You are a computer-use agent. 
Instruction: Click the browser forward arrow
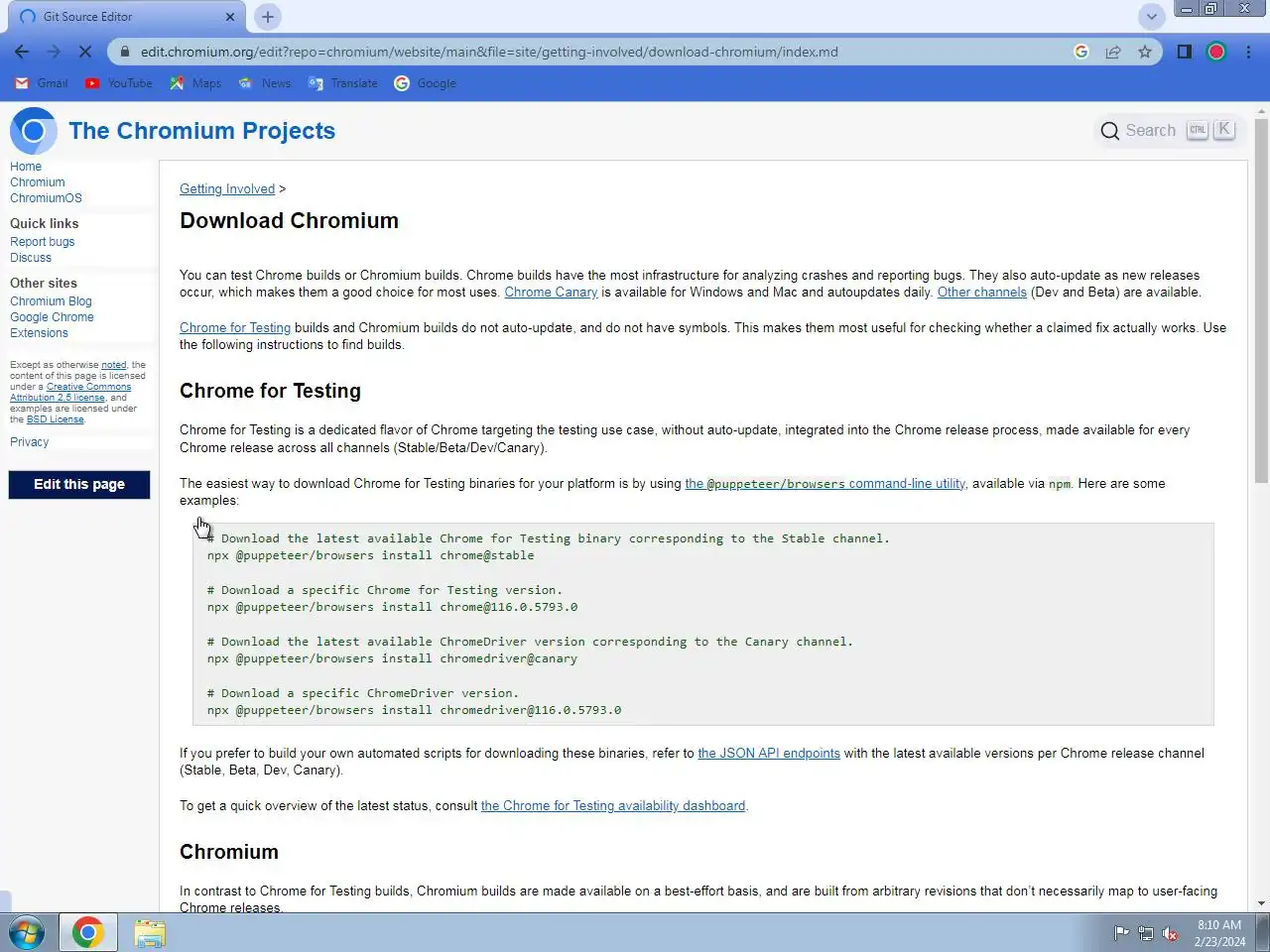(54, 52)
